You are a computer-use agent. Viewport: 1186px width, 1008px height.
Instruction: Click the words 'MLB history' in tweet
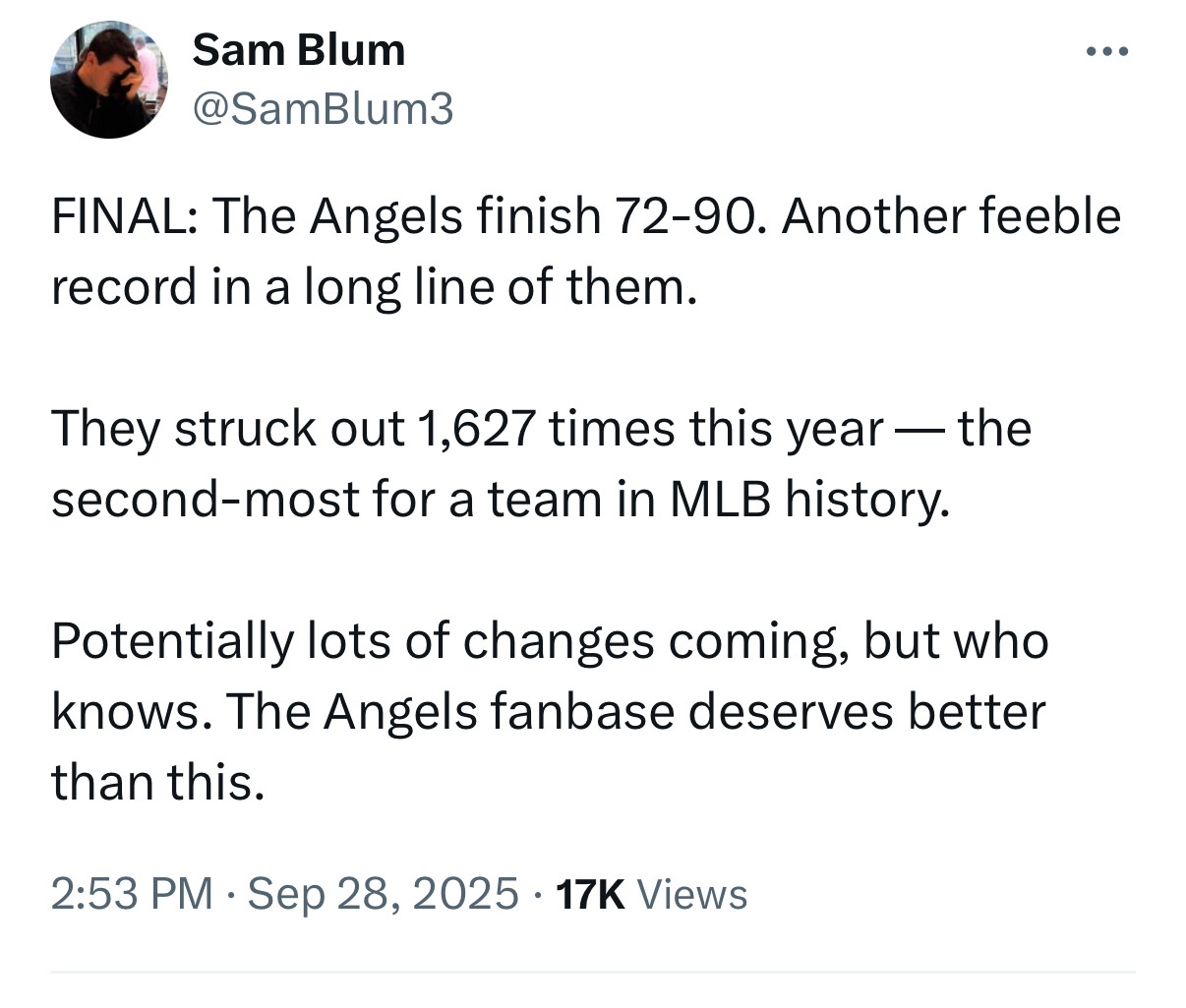pyautogui.click(x=810, y=500)
